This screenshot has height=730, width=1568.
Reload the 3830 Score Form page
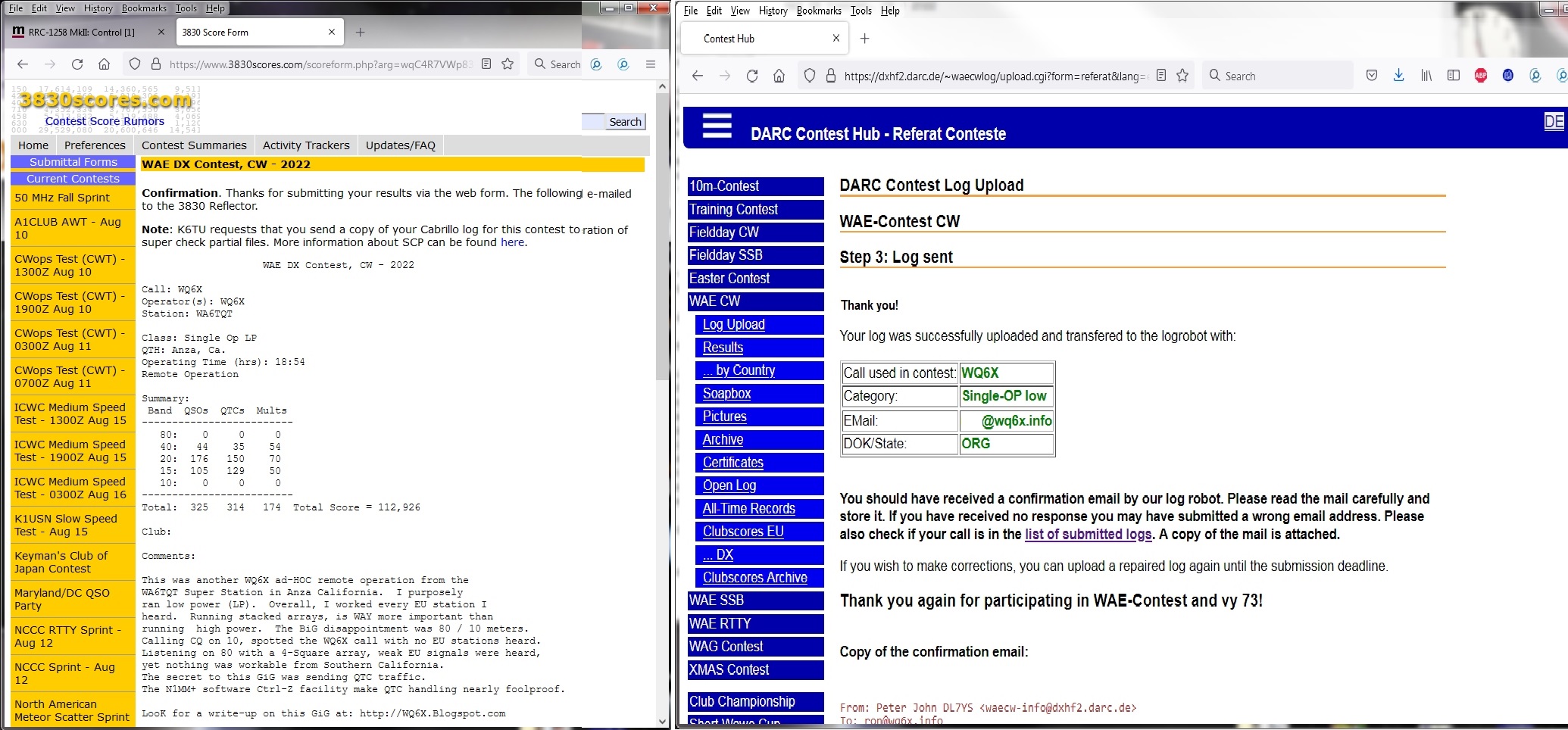tap(77, 64)
